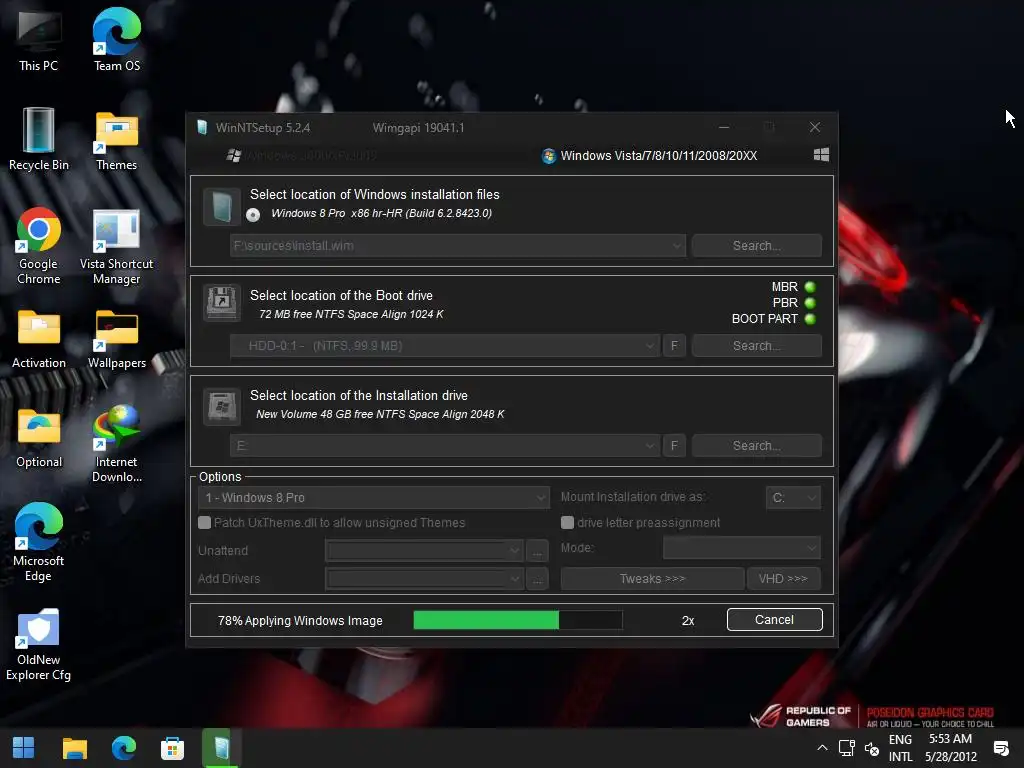Click the green Applying Windows Image progress bar
1024x768 pixels.
(x=518, y=620)
